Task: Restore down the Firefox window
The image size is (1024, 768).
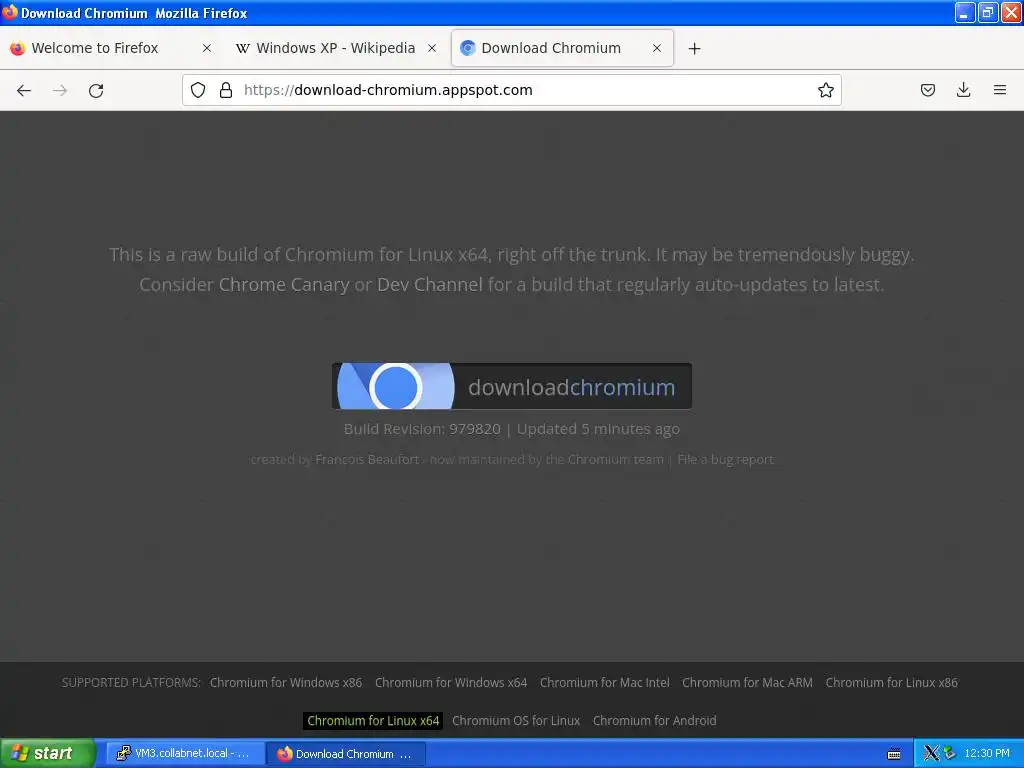Action: (988, 12)
